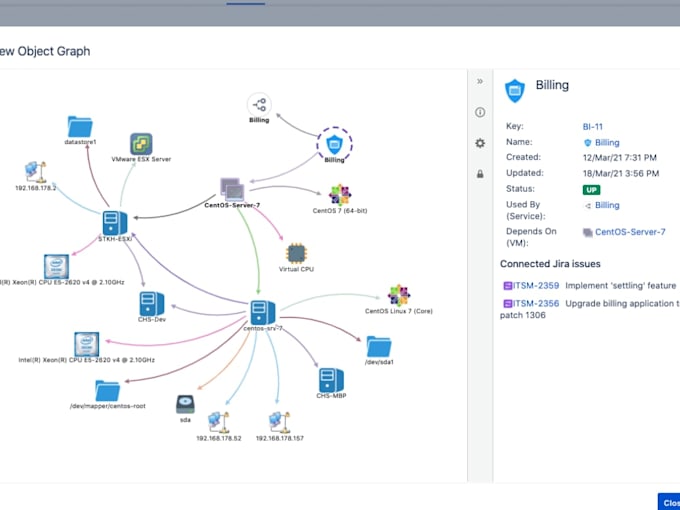Click the UP status badge

tap(592, 190)
